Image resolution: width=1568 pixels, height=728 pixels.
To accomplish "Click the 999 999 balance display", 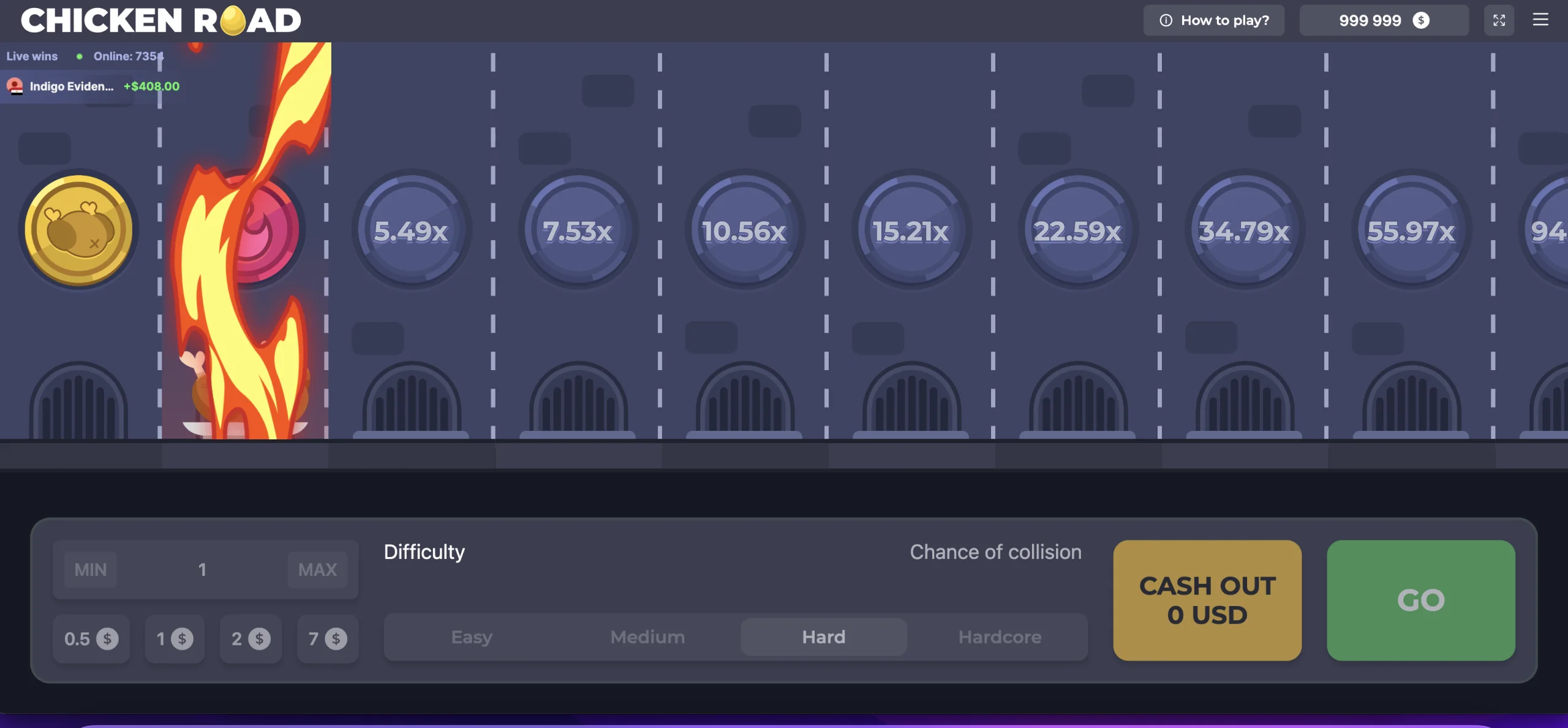I will (x=1384, y=20).
